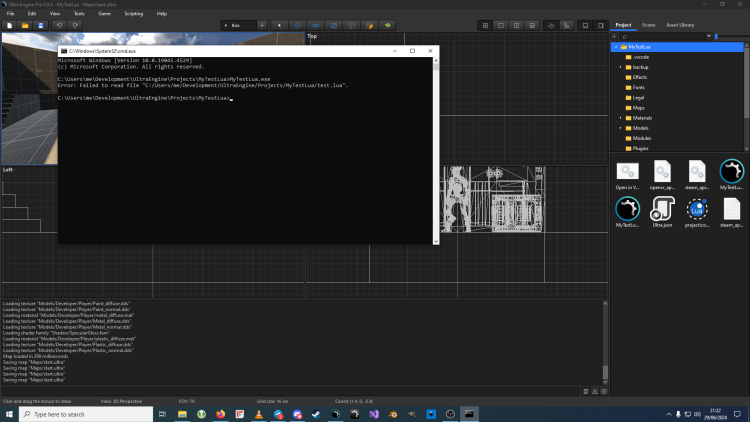Open the Help menu
This screenshot has width=750, height=422.
pos(162,14)
